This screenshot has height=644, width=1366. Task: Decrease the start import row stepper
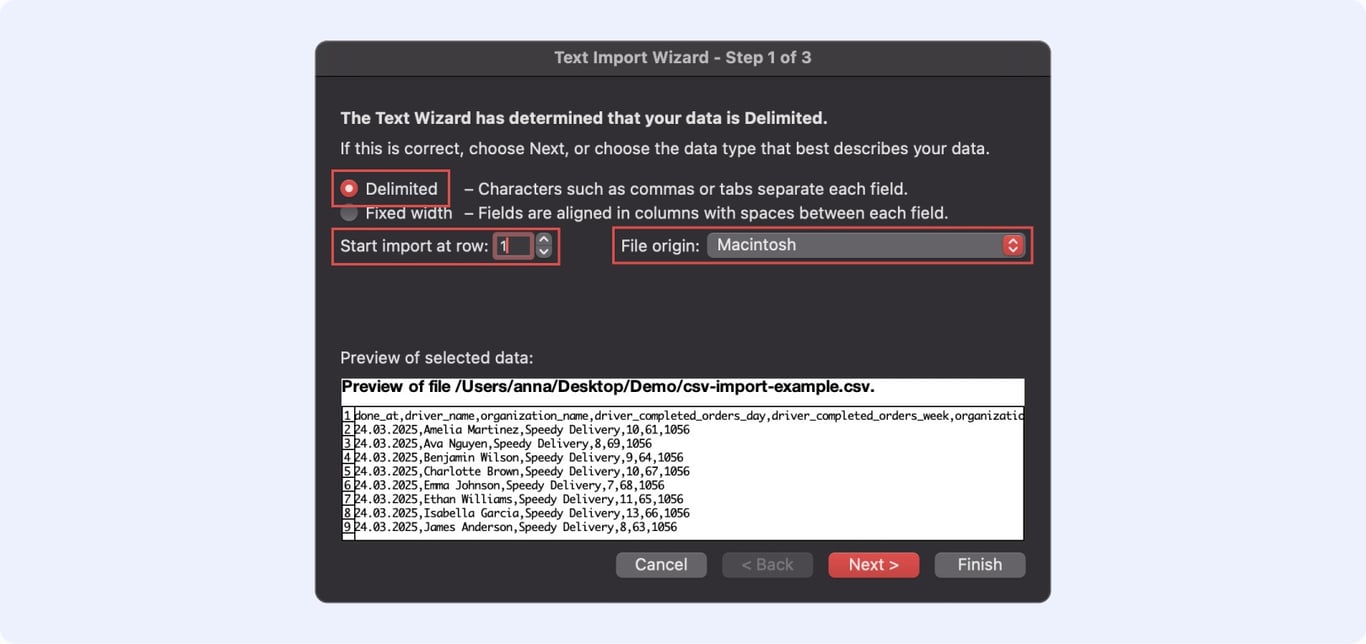tap(543, 251)
